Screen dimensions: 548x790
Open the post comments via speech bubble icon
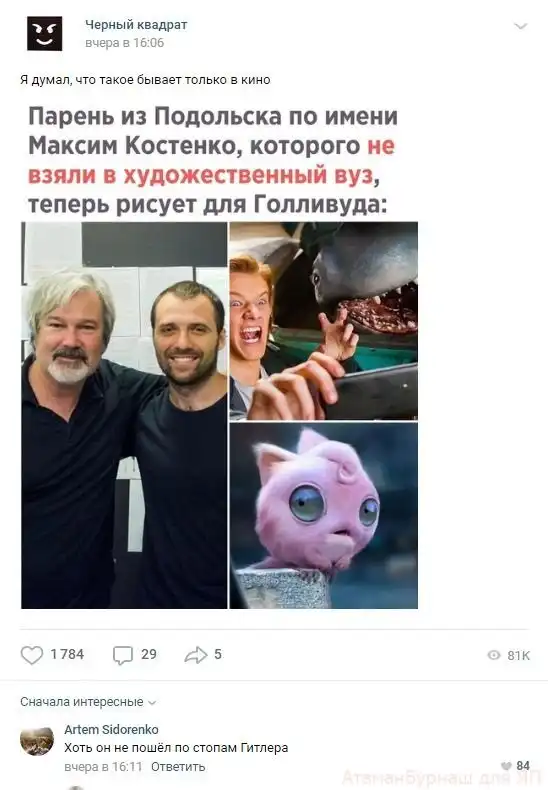coord(123,655)
